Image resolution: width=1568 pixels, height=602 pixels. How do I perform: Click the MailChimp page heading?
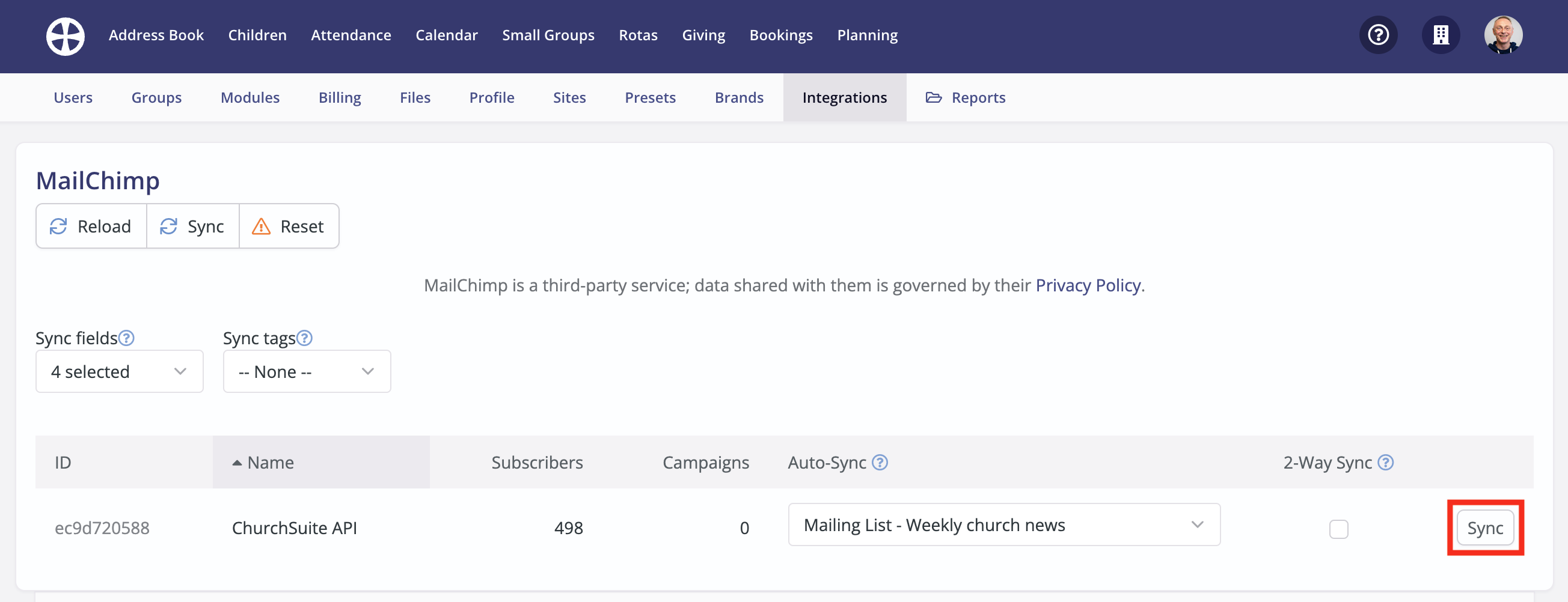click(x=97, y=181)
